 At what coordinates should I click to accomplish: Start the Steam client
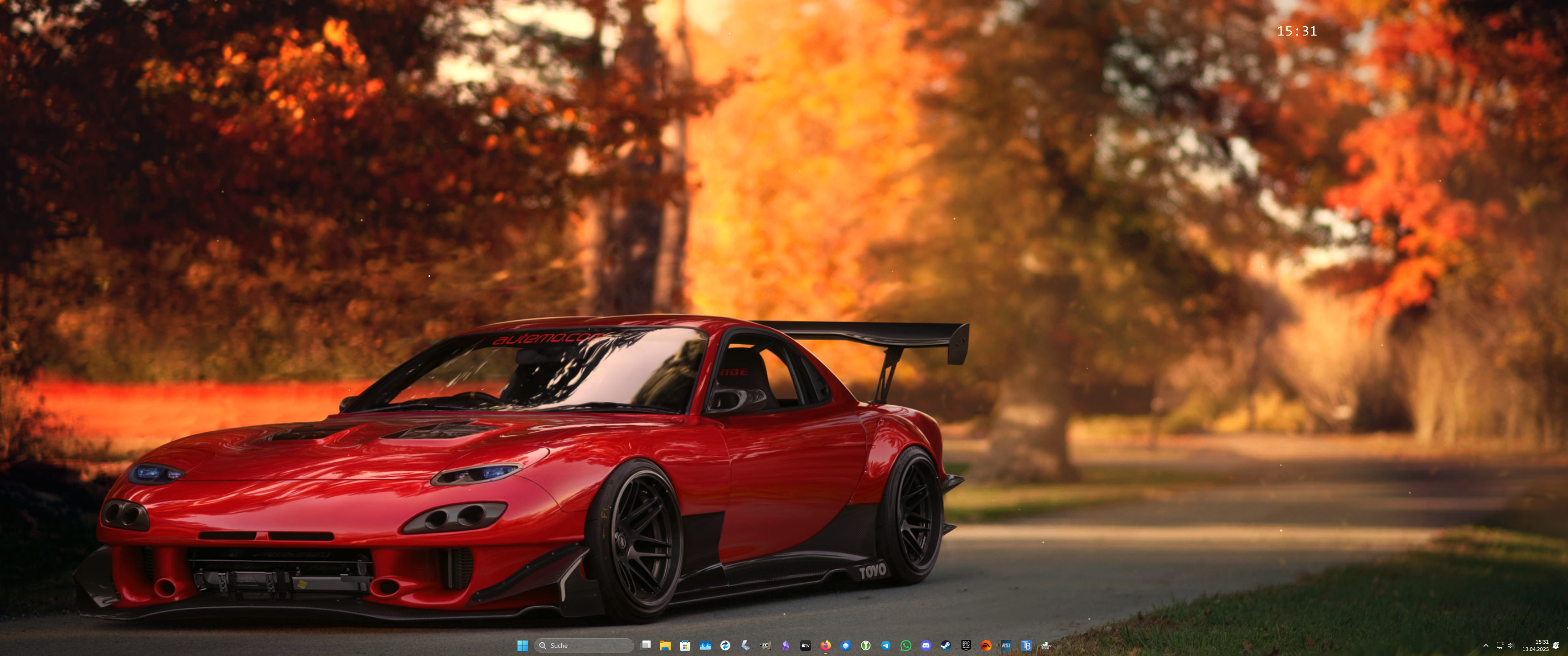[947, 646]
